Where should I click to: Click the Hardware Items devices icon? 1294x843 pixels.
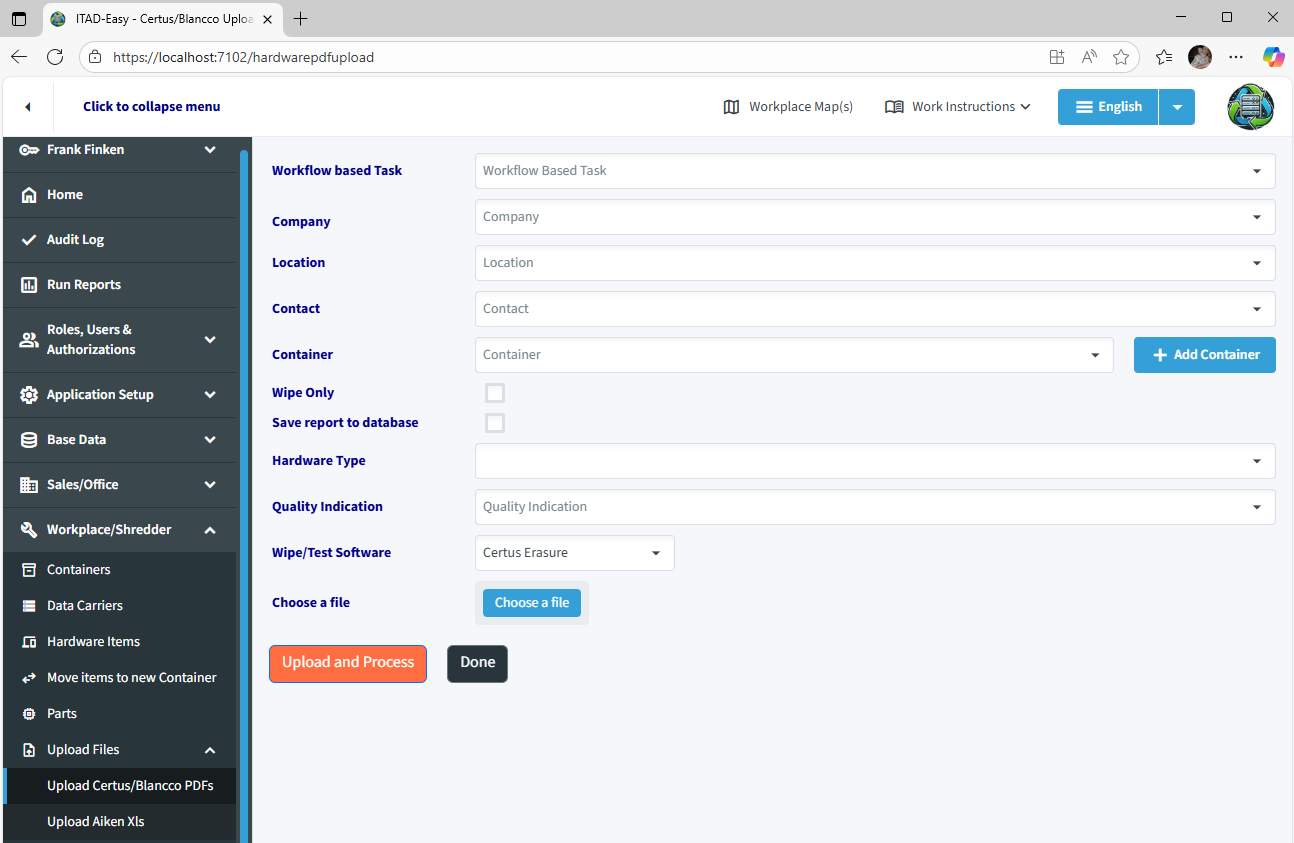coord(29,642)
